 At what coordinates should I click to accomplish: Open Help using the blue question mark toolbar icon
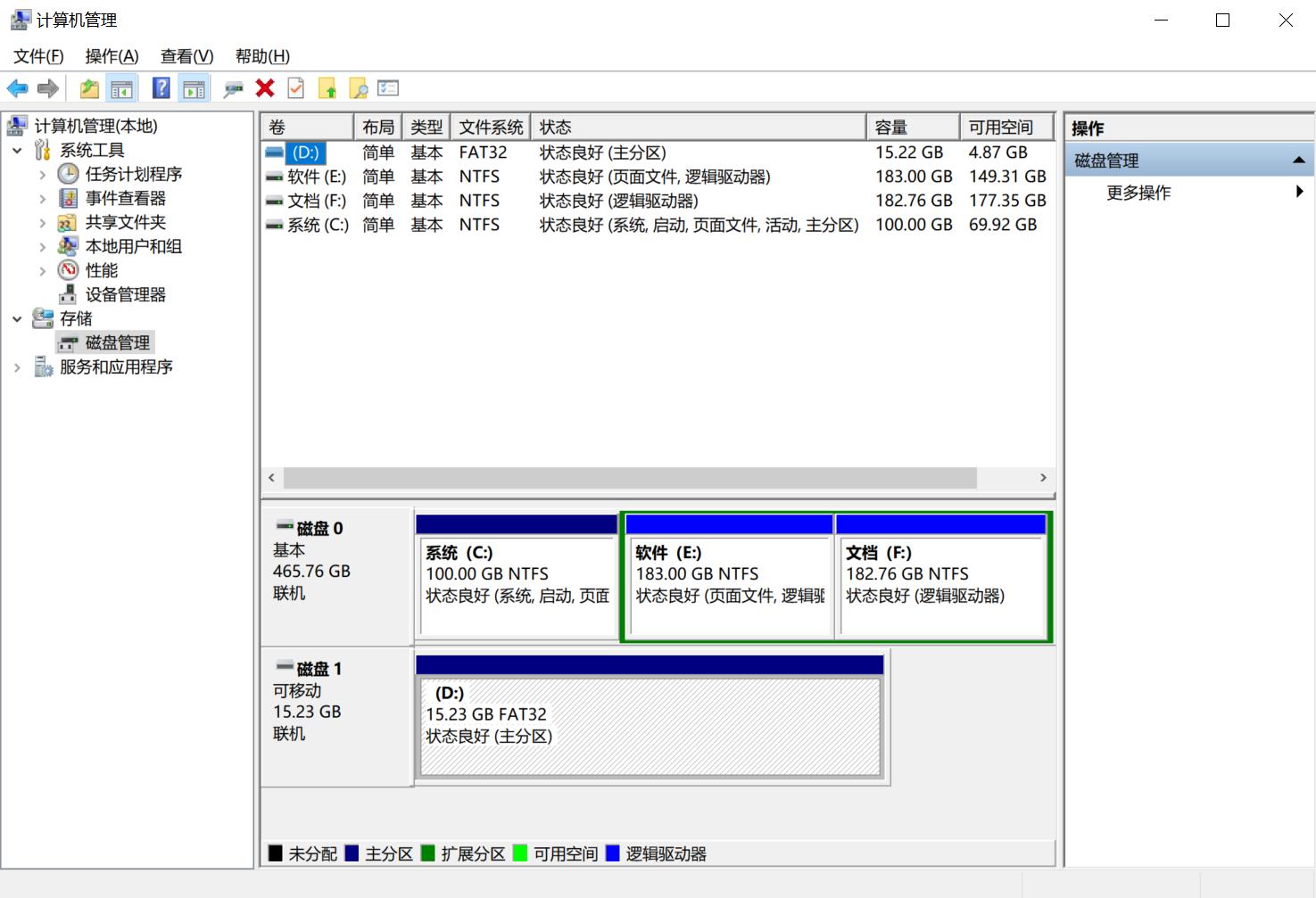coord(161,87)
